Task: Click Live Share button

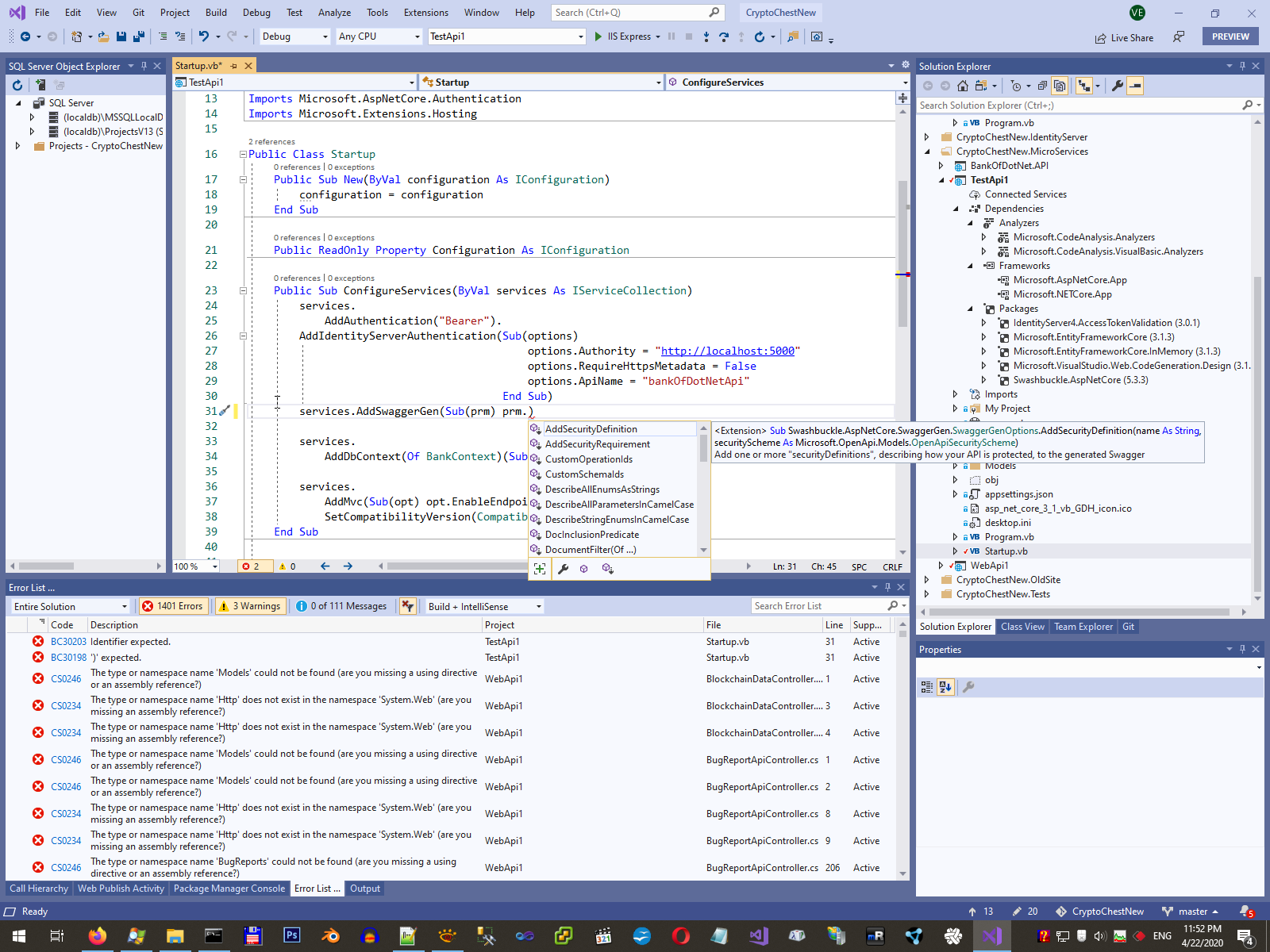Action: 1124,38
